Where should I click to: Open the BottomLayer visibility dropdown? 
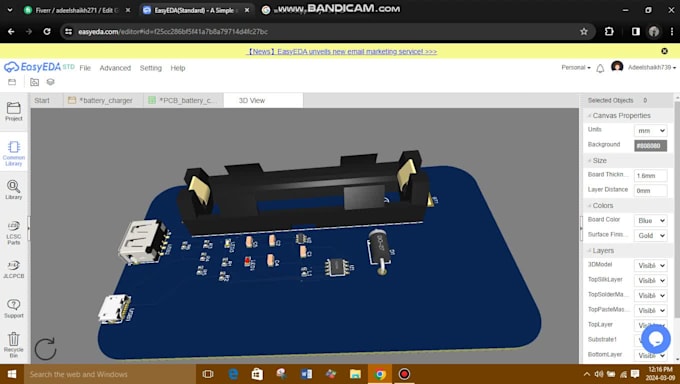(651, 355)
